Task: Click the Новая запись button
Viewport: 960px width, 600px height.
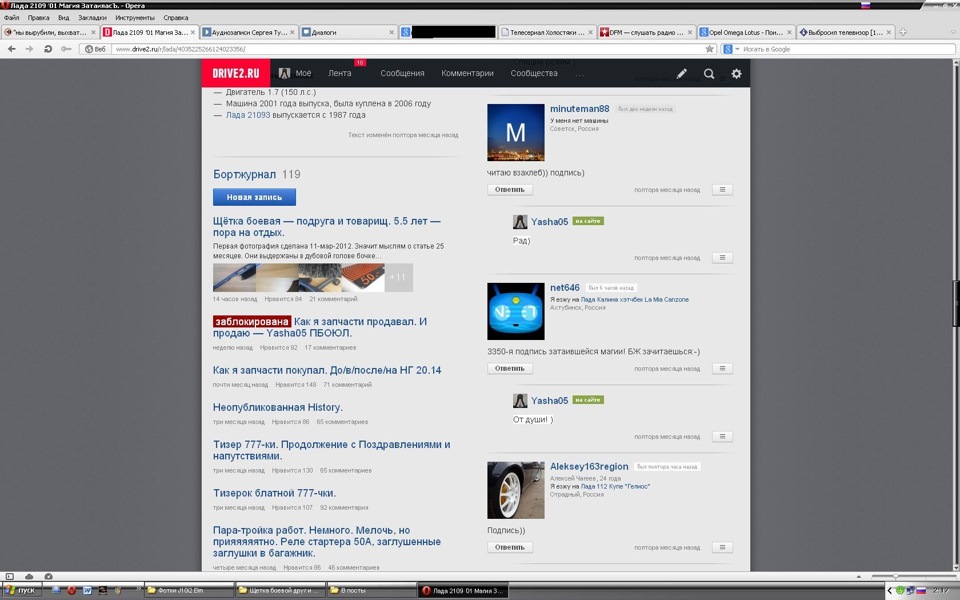Action: tap(254, 197)
